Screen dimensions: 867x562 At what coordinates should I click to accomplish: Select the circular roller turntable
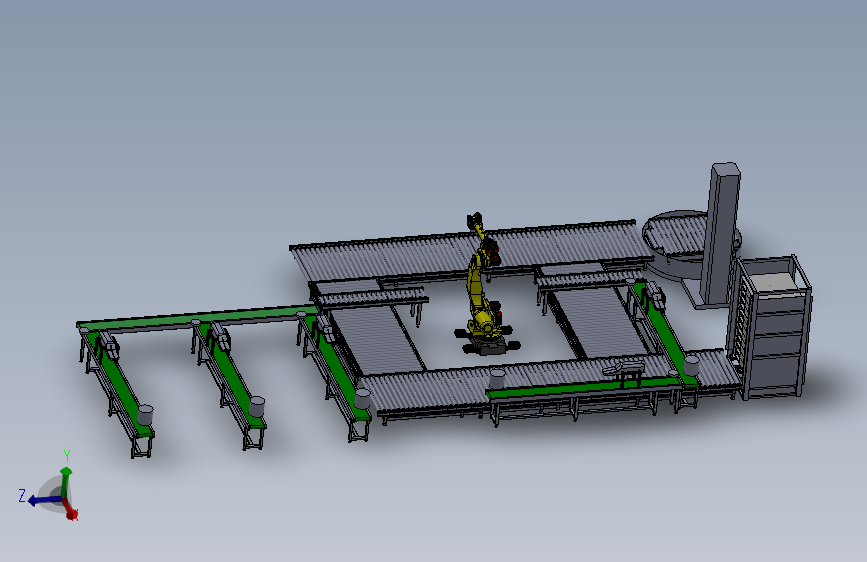pyautogui.click(x=678, y=241)
